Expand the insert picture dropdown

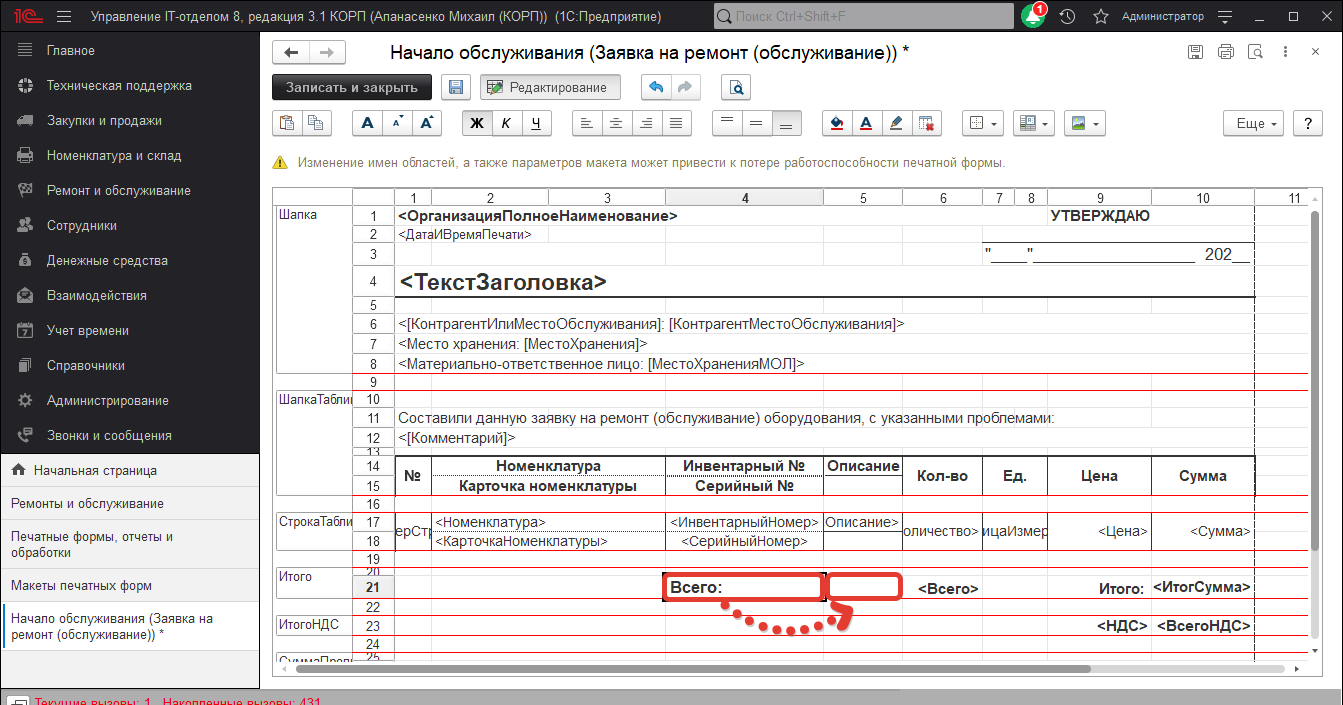point(1084,123)
